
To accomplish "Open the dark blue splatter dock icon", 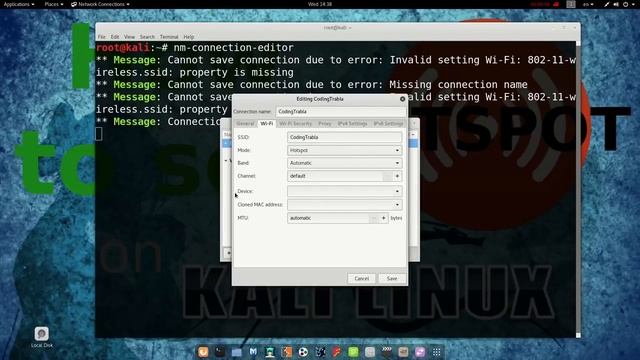I will tap(320, 351).
